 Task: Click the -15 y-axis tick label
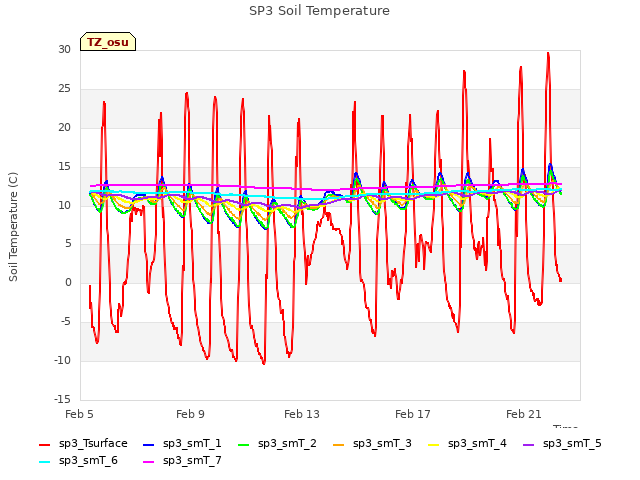[x=62, y=399]
